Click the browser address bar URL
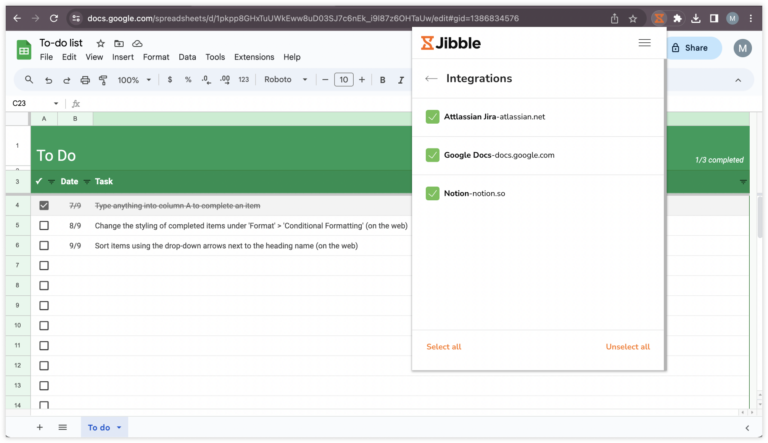The image size is (768, 443). tap(303, 19)
